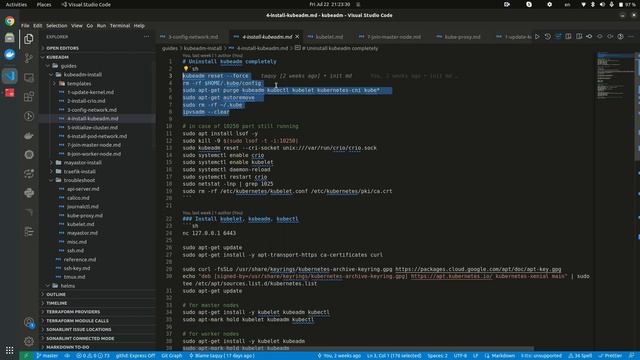Expand the Terraform Providers section
Screen dimensions: 640x360
(97, 312)
